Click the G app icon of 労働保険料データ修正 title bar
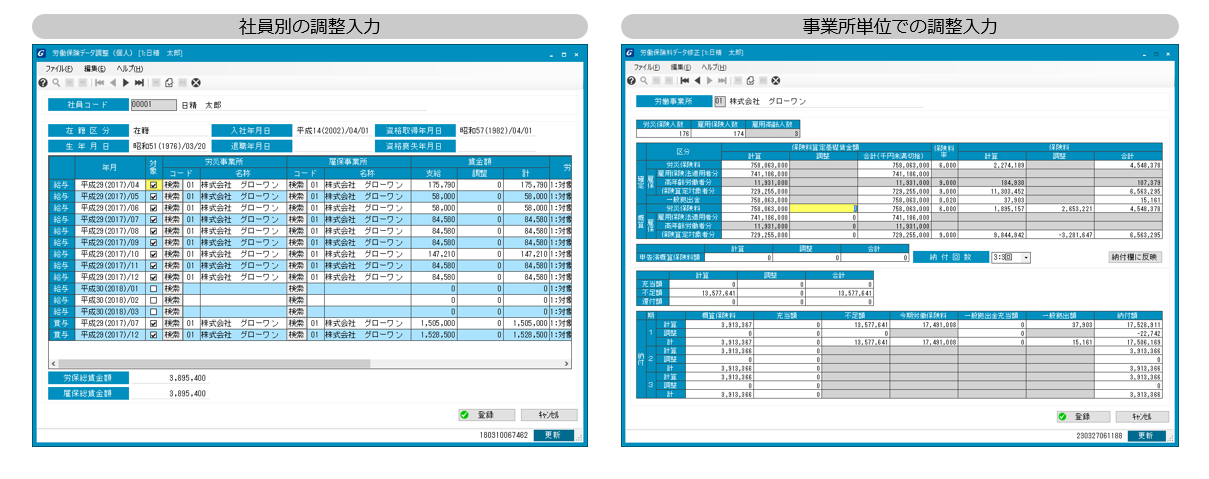 click(x=629, y=52)
